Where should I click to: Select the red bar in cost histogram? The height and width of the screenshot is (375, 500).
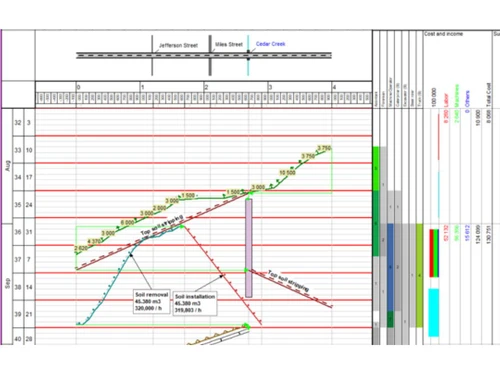[431, 253]
